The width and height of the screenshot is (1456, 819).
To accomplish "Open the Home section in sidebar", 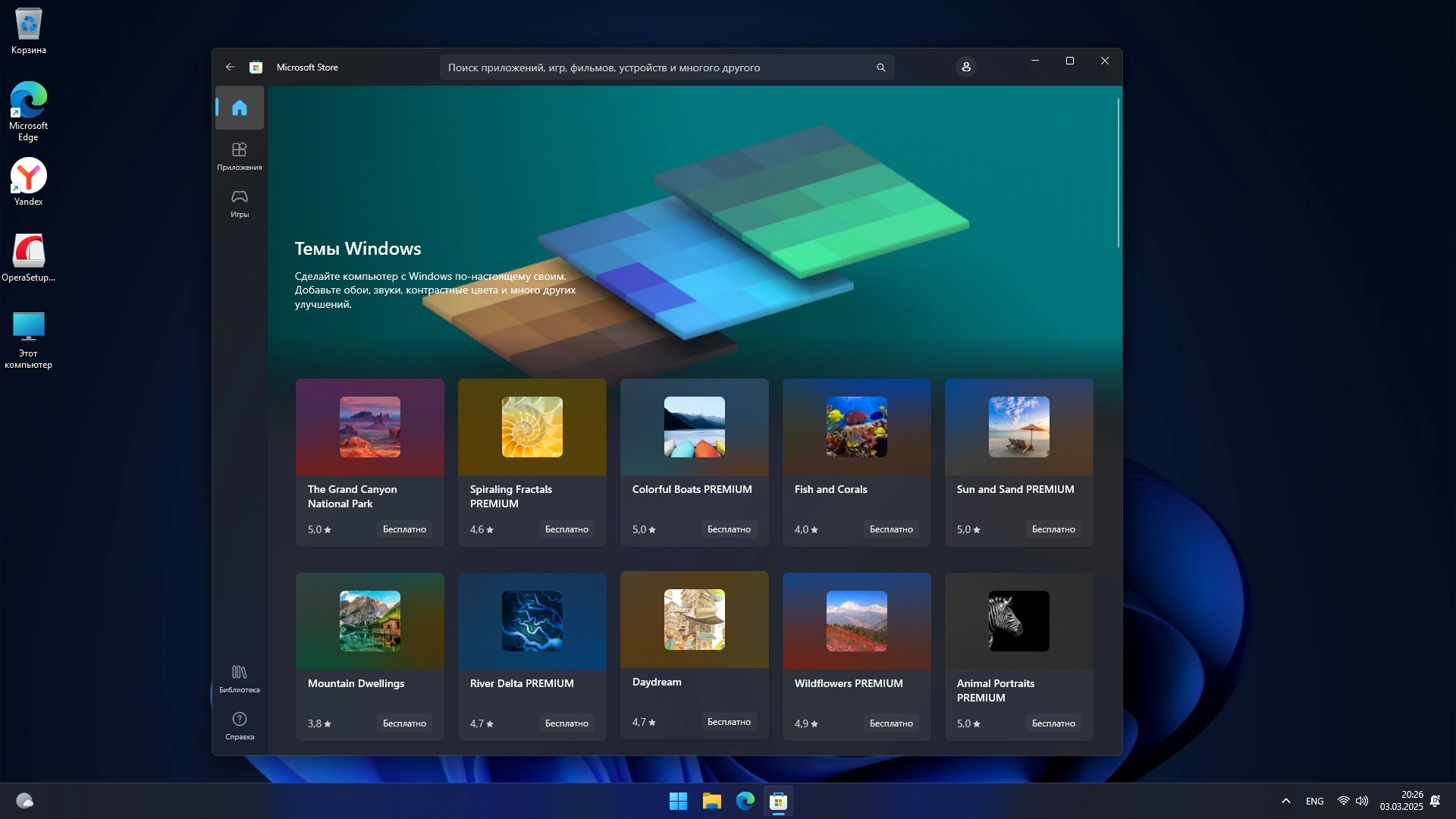I will (240, 108).
